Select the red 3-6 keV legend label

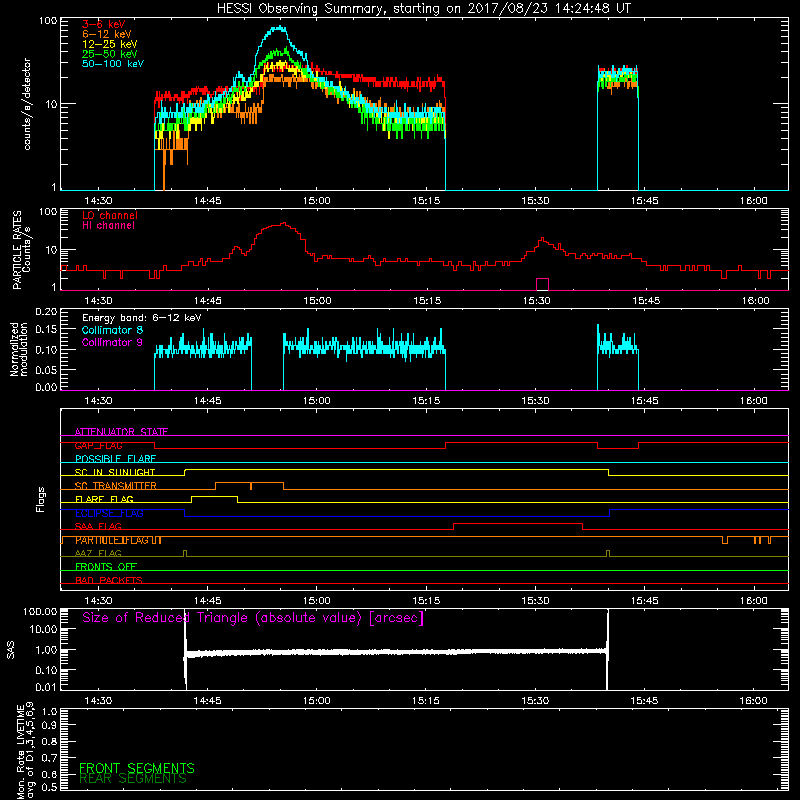pos(103,24)
